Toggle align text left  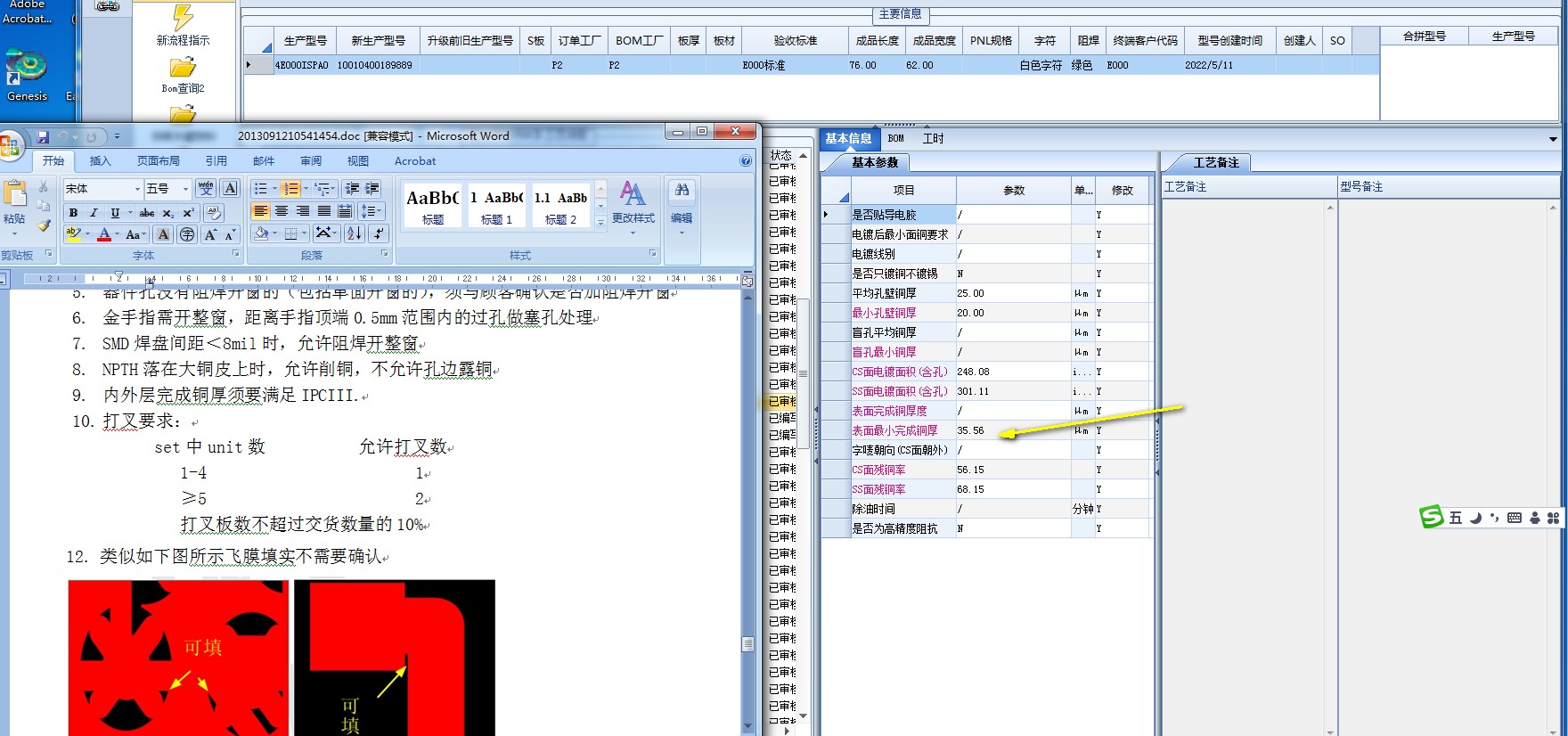click(260, 211)
